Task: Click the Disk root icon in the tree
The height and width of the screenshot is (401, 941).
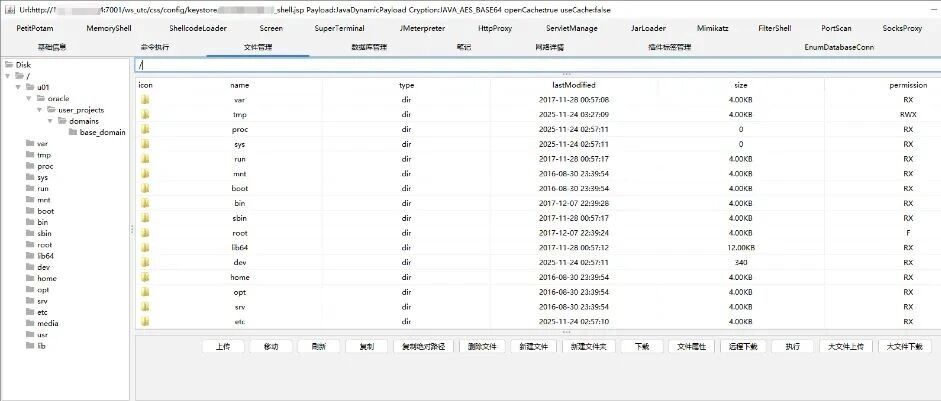Action: [8, 65]
